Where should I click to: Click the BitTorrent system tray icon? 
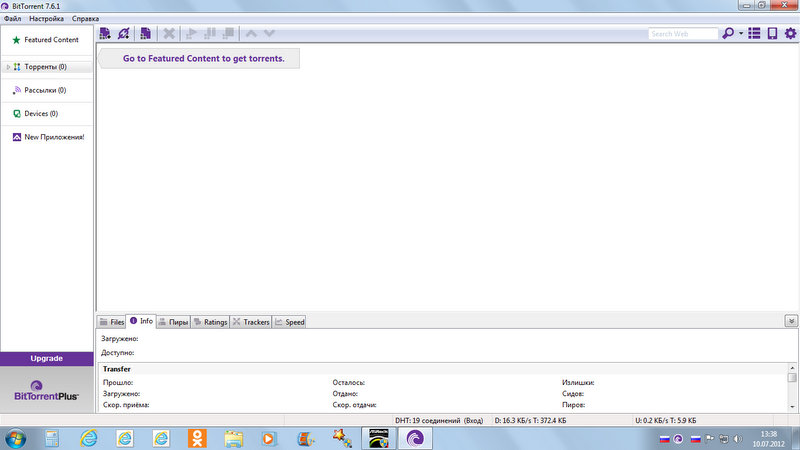[678, 439]
